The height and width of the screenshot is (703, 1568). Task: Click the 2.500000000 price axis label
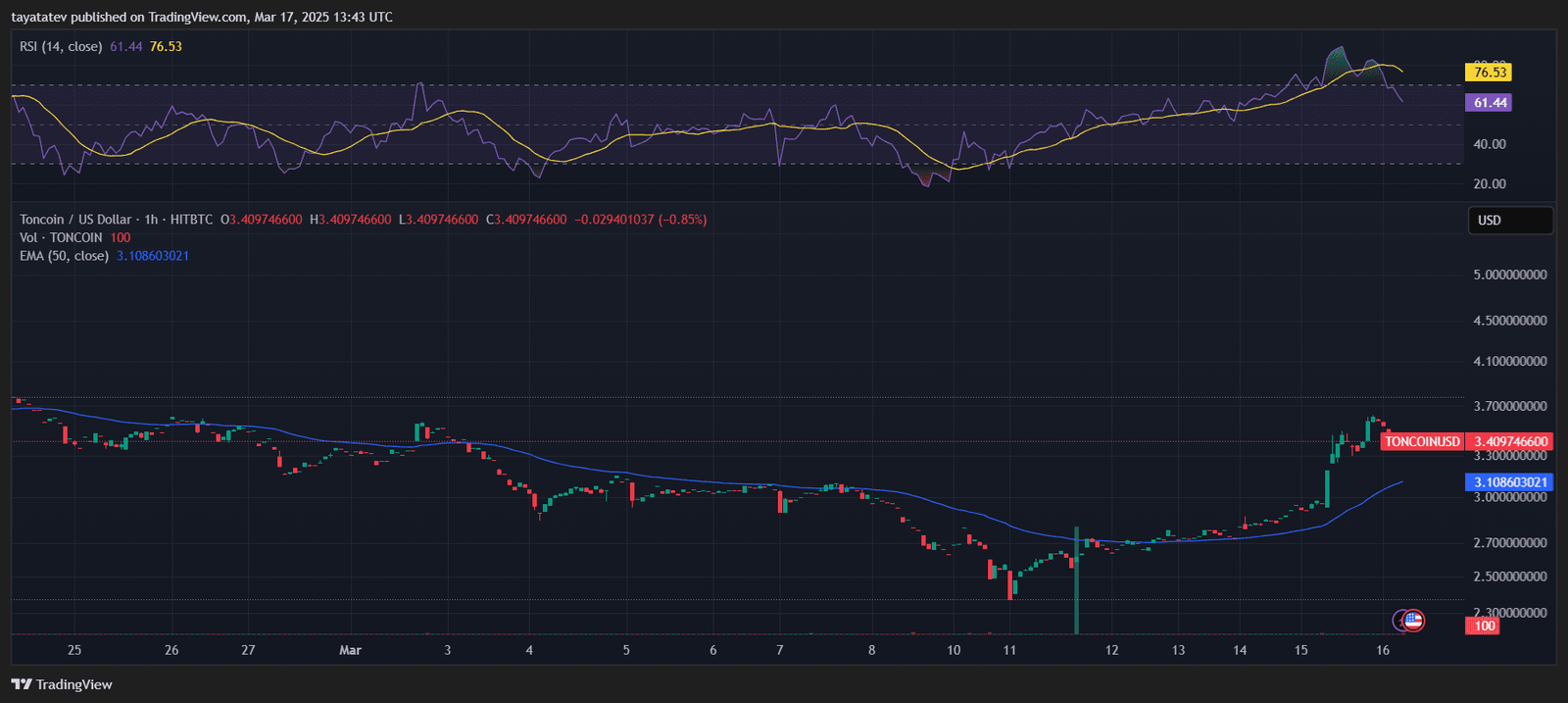click(x=1510, y=577)
